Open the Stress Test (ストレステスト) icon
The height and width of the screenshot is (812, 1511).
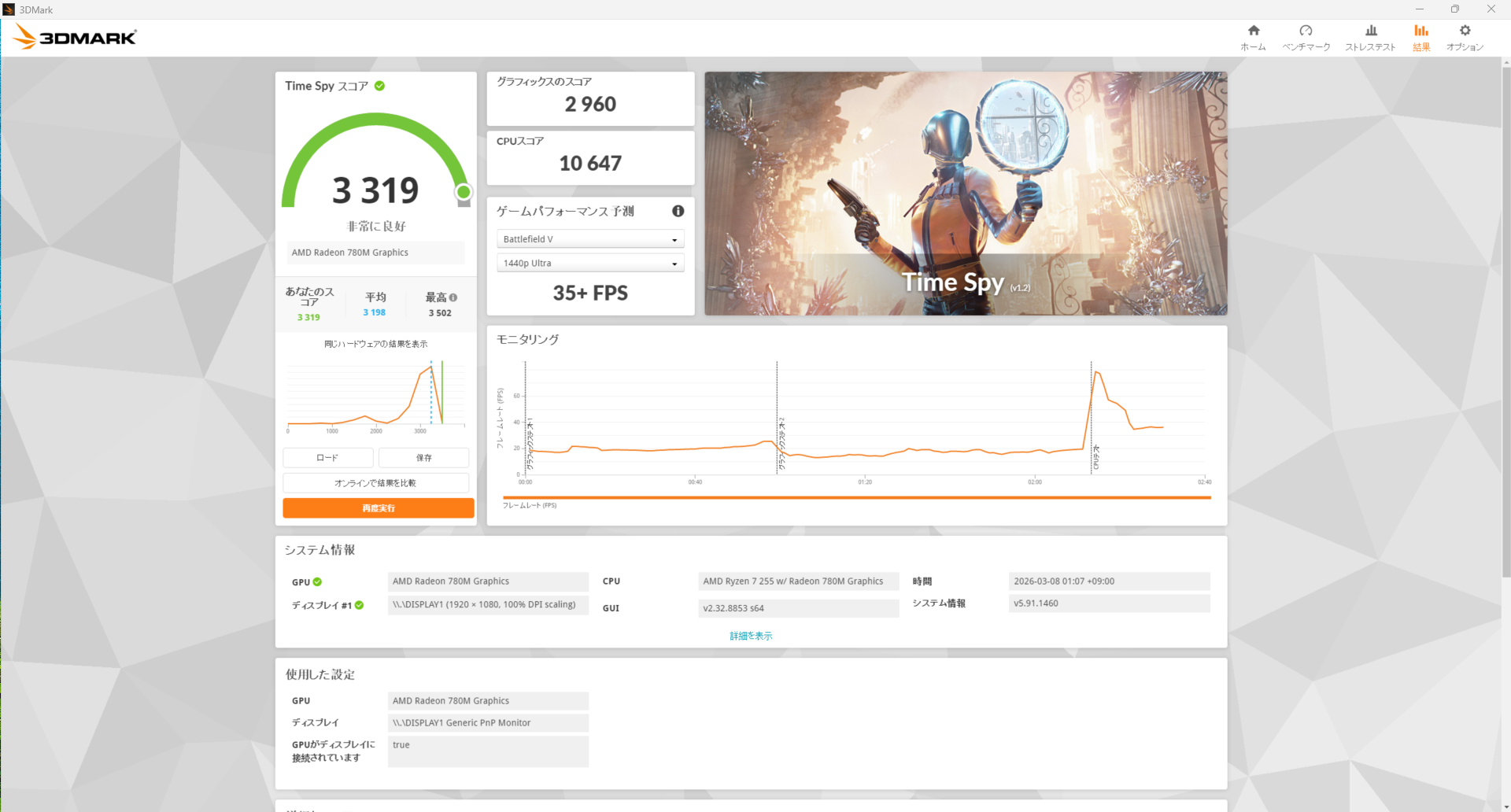[x=1370, y=31]
